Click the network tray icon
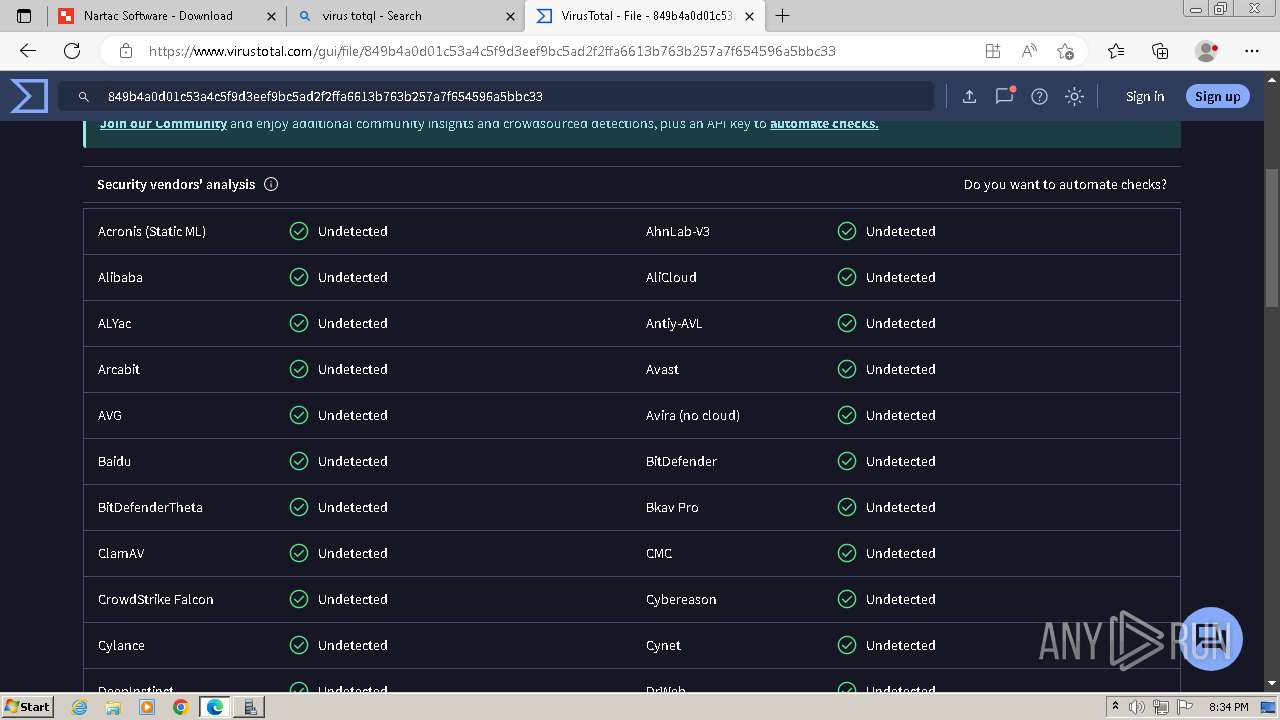The height and width of the screenshot is (720, 1280). pyautogui.click(x=1160, y=707)
